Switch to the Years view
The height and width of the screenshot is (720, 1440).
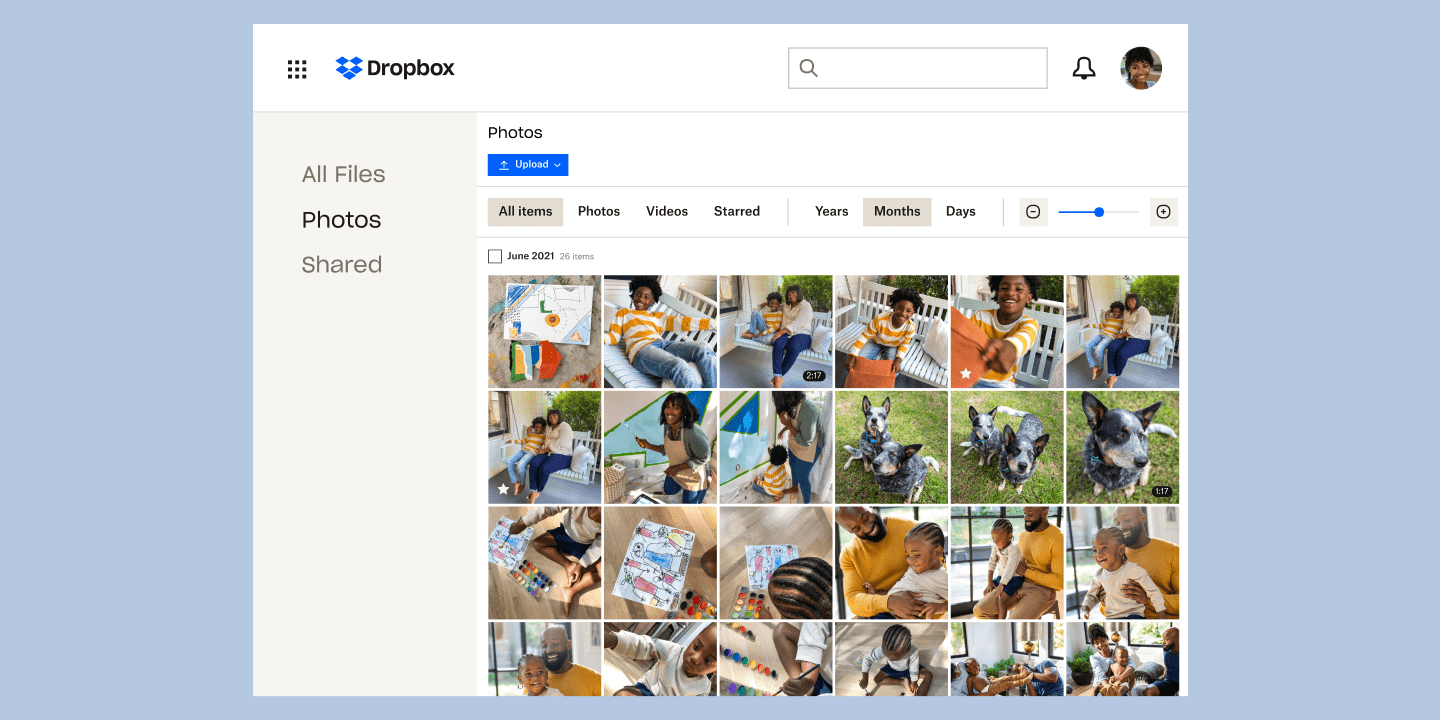(x=831, y=211)
